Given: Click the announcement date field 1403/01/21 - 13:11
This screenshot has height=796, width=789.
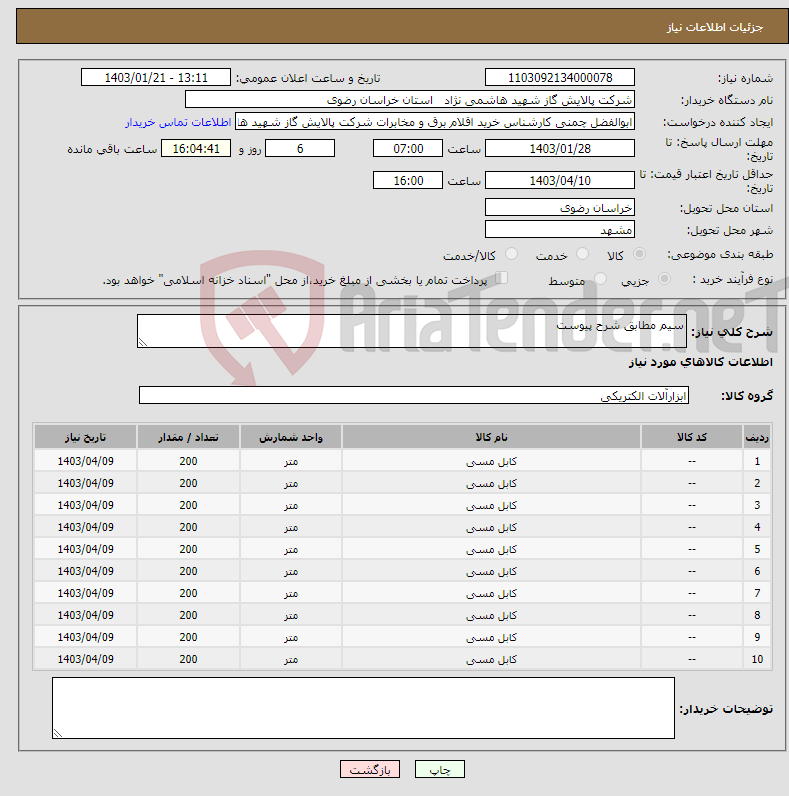Looking at the screenshot, I should pos(156,78).
